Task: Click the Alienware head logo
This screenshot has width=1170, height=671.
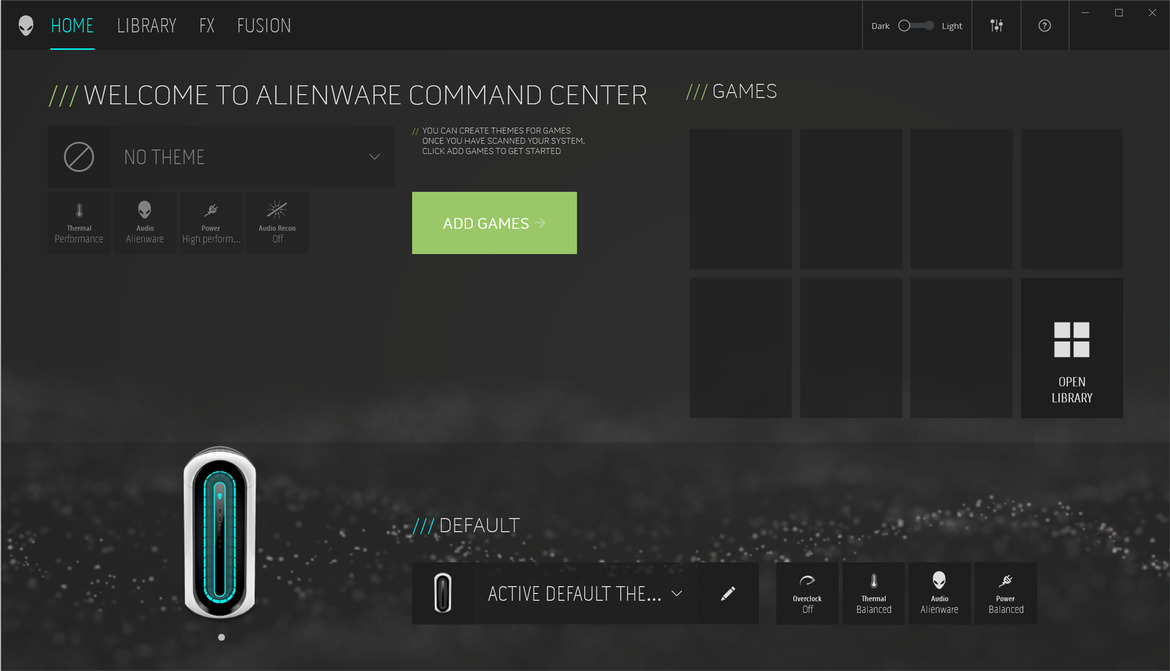Action: pyautogui.click(x=26, y=25)
